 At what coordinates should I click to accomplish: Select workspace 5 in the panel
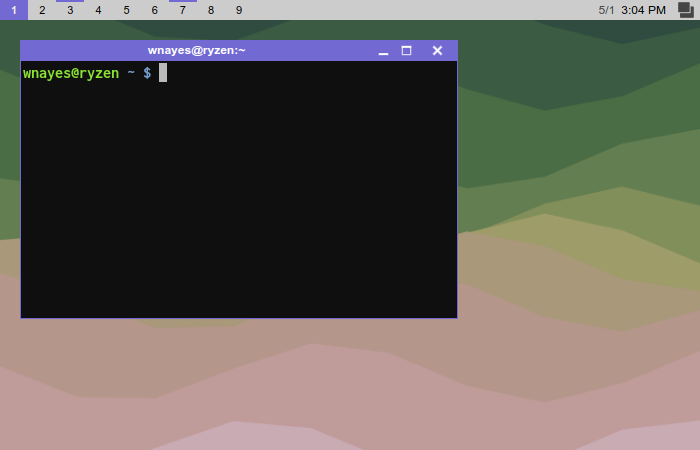[126, 10]
